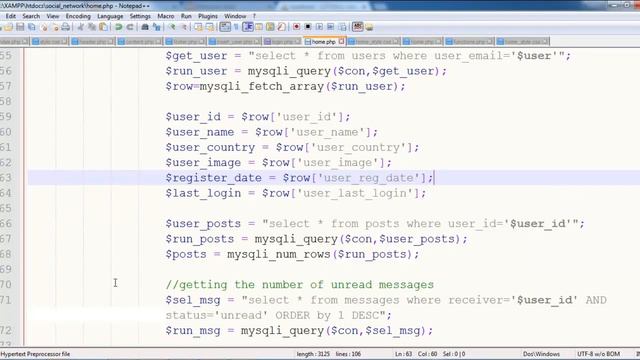Toggle the Function List icon
The width and height of the screenshot is (640, 360).
(282, 27)
